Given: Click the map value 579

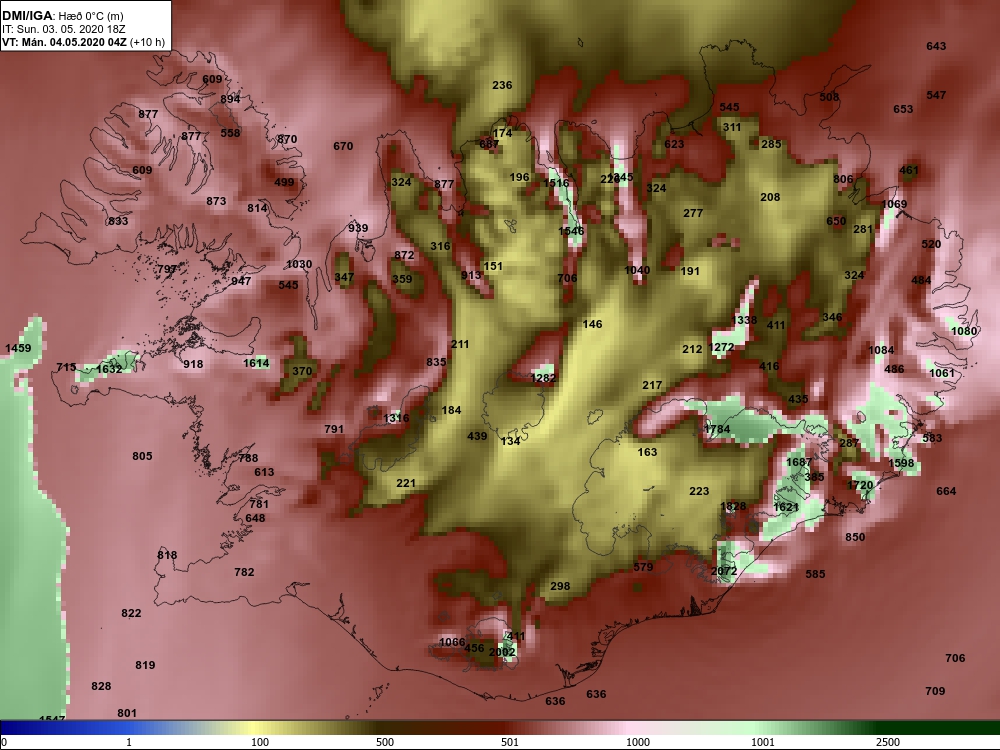Looking at the screenshot, I should pos(643,567).
